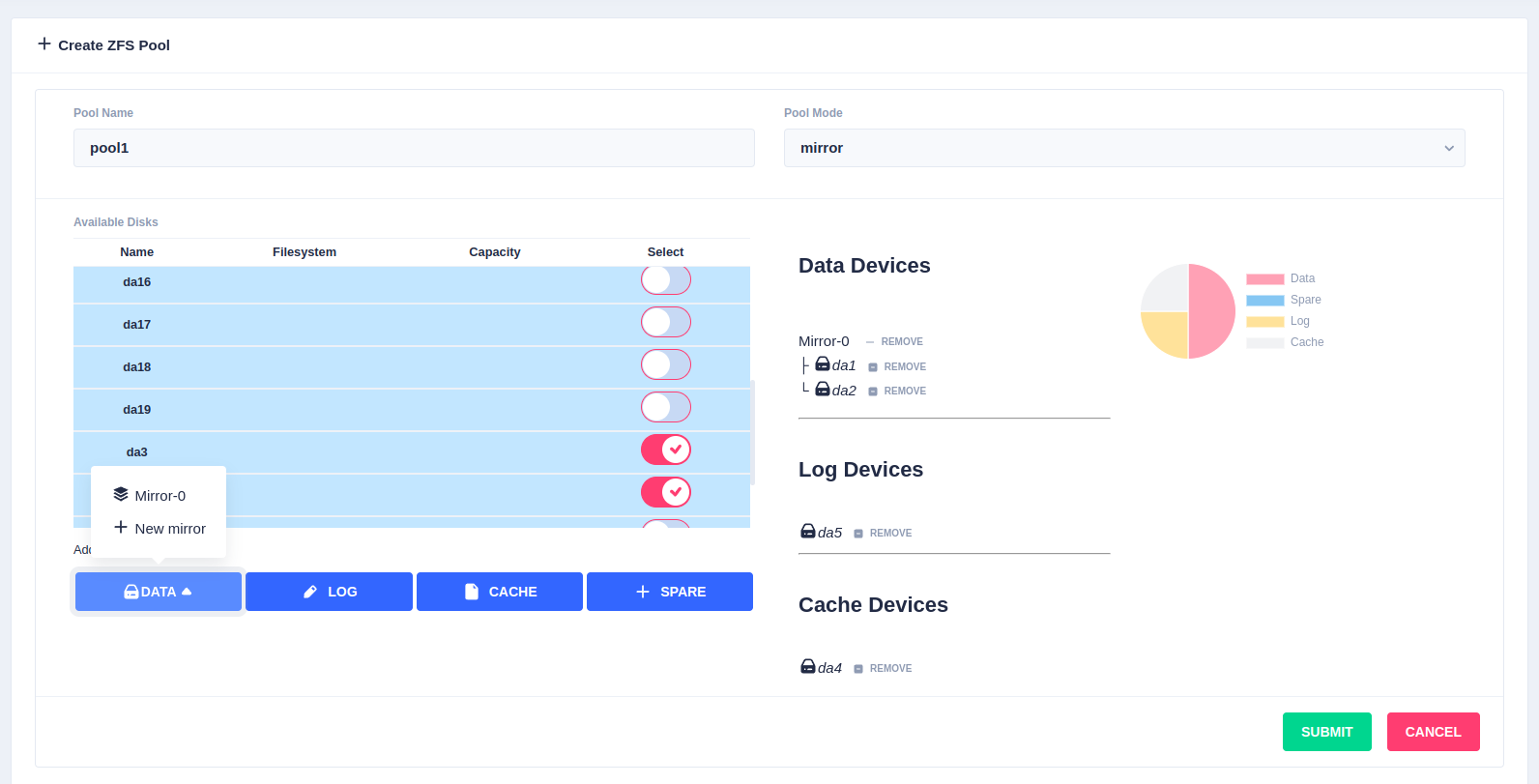Click the LOG button
This screenshot has width=1539, height=784.
click(x=329, y=592)
